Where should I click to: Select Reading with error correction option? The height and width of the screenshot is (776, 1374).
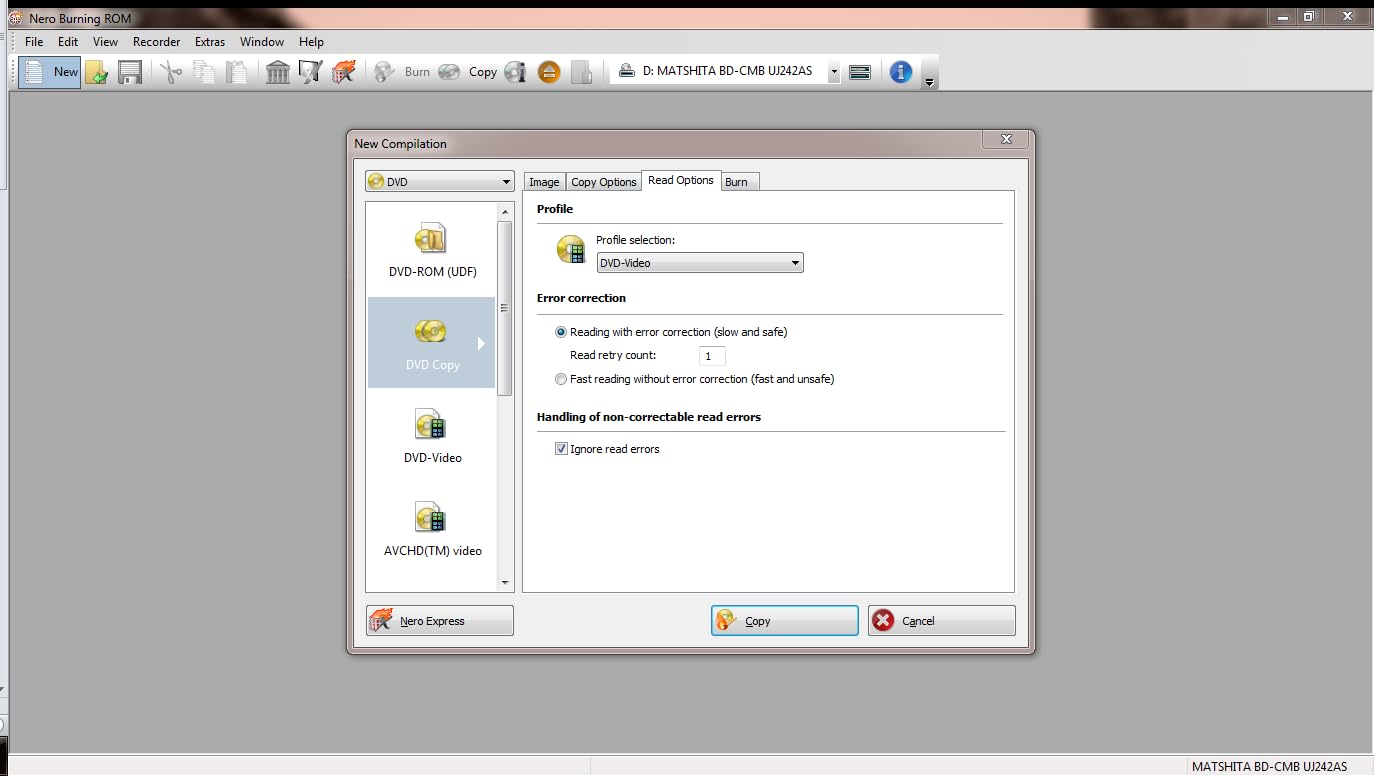point(561,332)
